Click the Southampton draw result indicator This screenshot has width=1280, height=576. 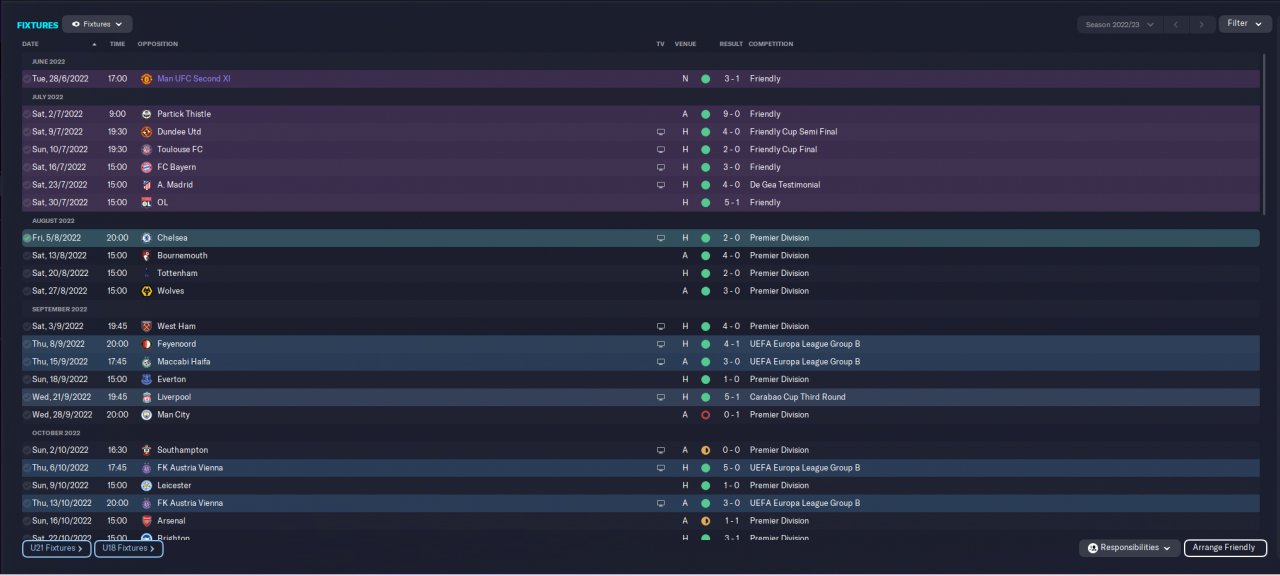coord(705,450)
